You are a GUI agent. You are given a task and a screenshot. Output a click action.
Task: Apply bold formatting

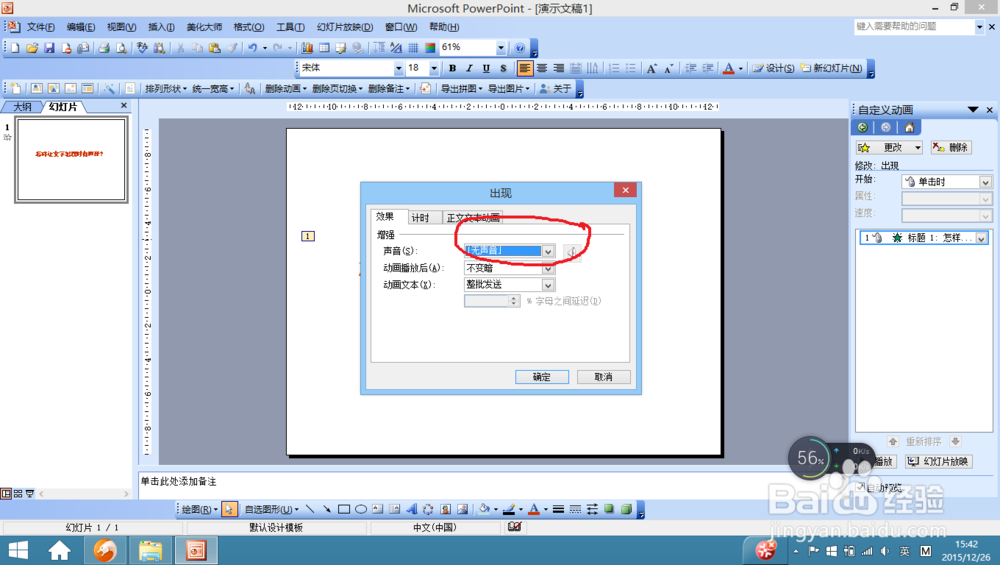(452, 68)
